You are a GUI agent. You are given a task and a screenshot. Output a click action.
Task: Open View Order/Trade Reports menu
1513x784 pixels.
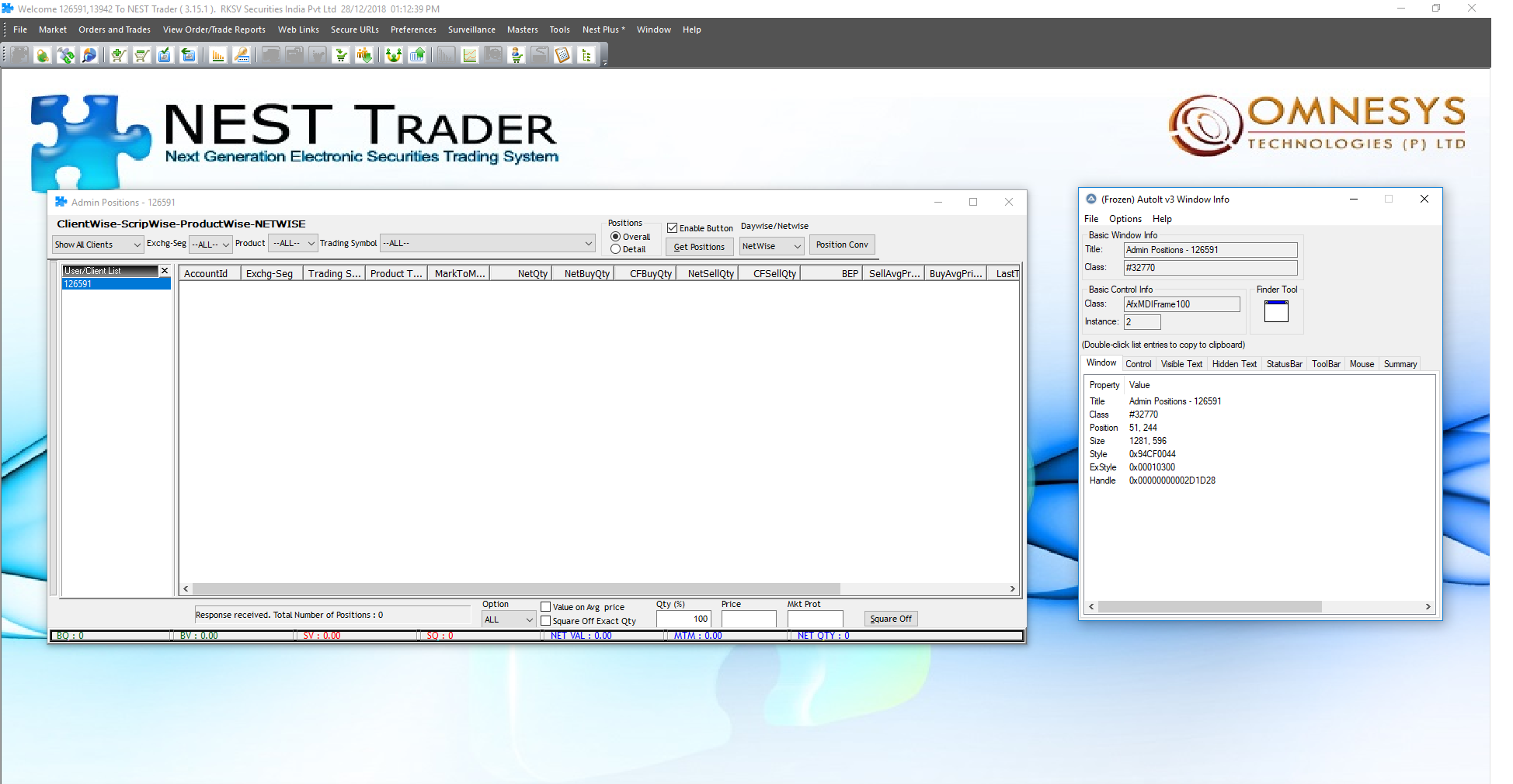(x=214, y=29)
